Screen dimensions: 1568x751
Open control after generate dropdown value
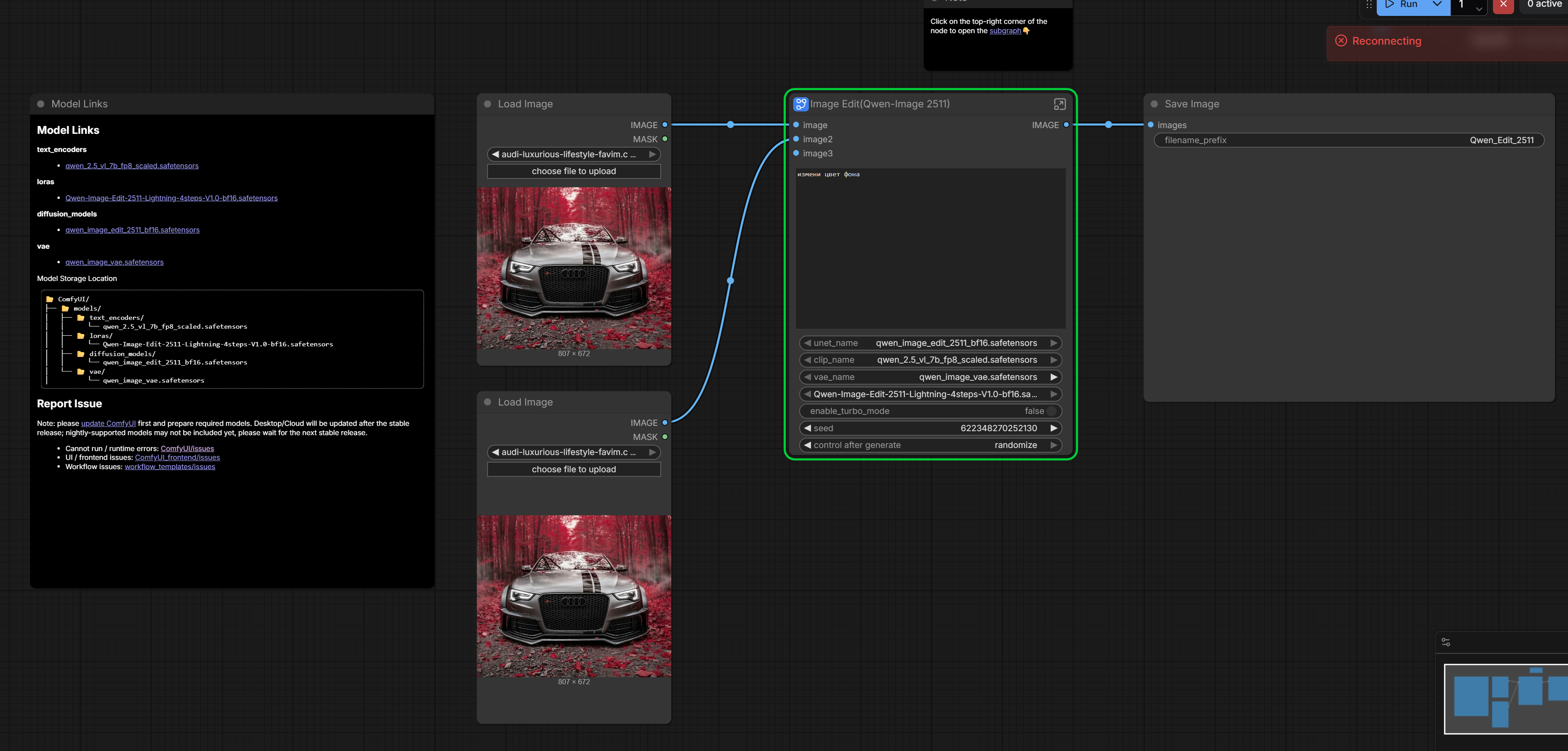point(1015,445)
